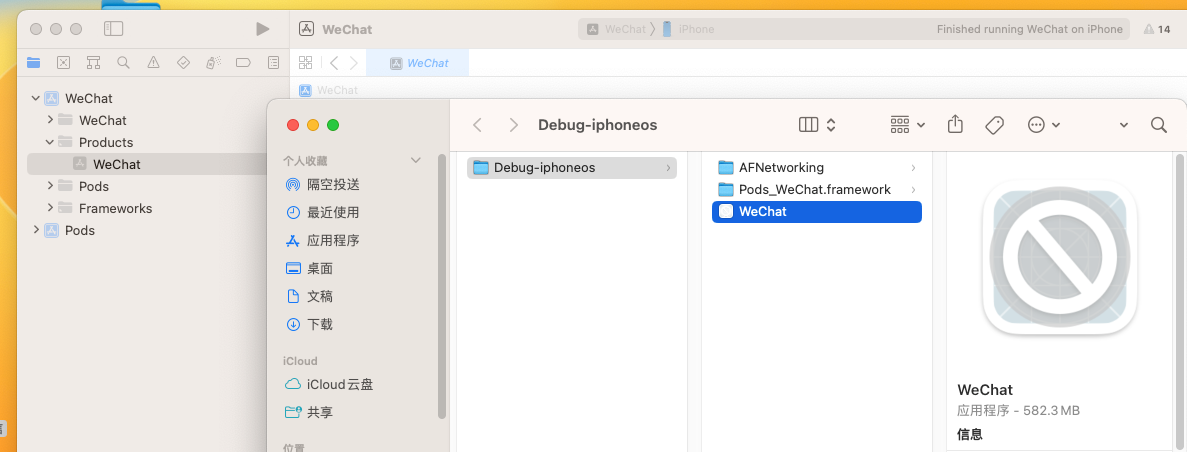Go forward in Finder window
Screen dimensions: 1187x452
513,125
